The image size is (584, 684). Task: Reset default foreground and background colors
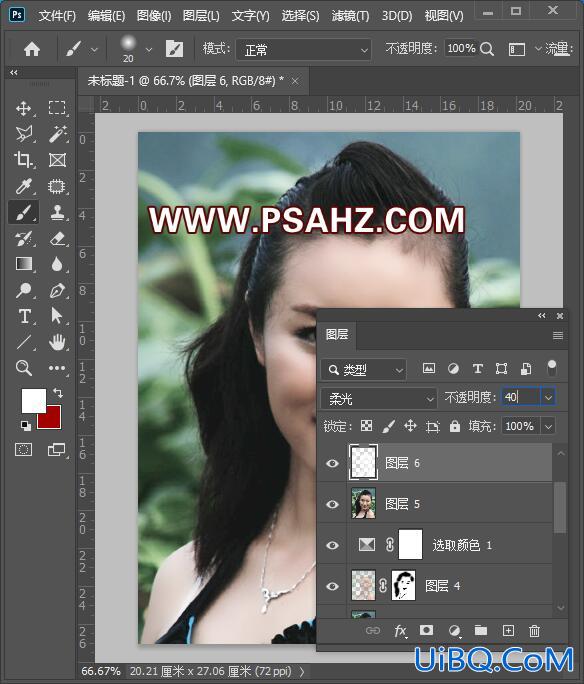click(26, 425)
